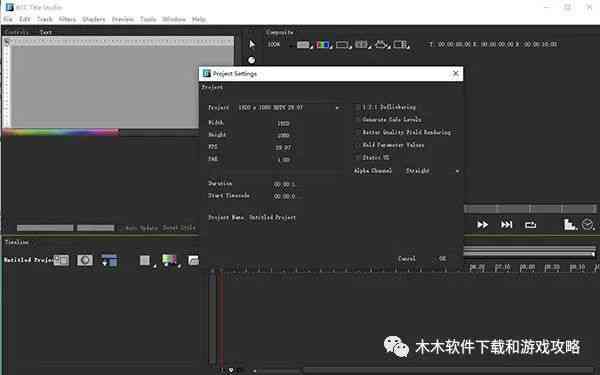Image resolution: width=600 pixels, height=375 pixels.
Task: Switch to the Controls tab
Action: 17,32
